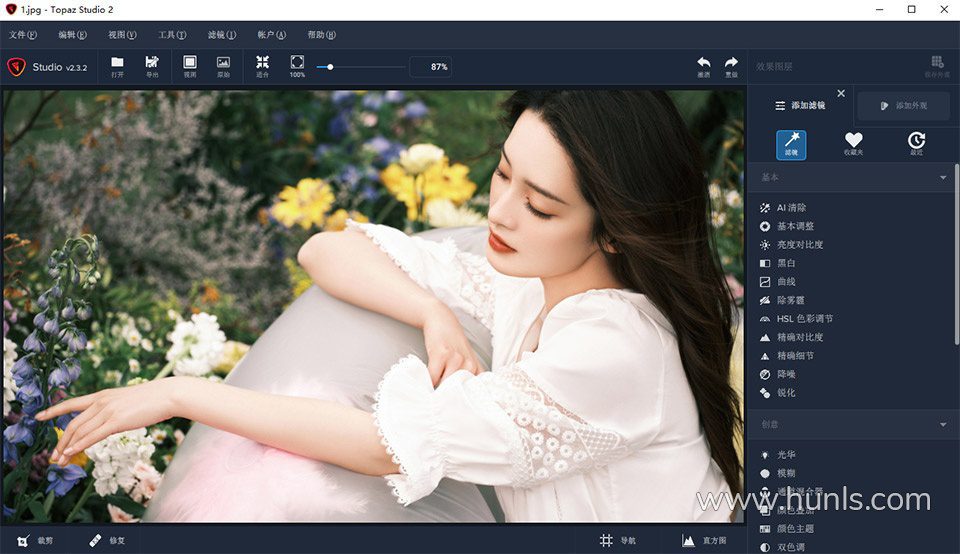
Task: Switch to the 添加外观 tab
Action: click(x=903, y=106)
